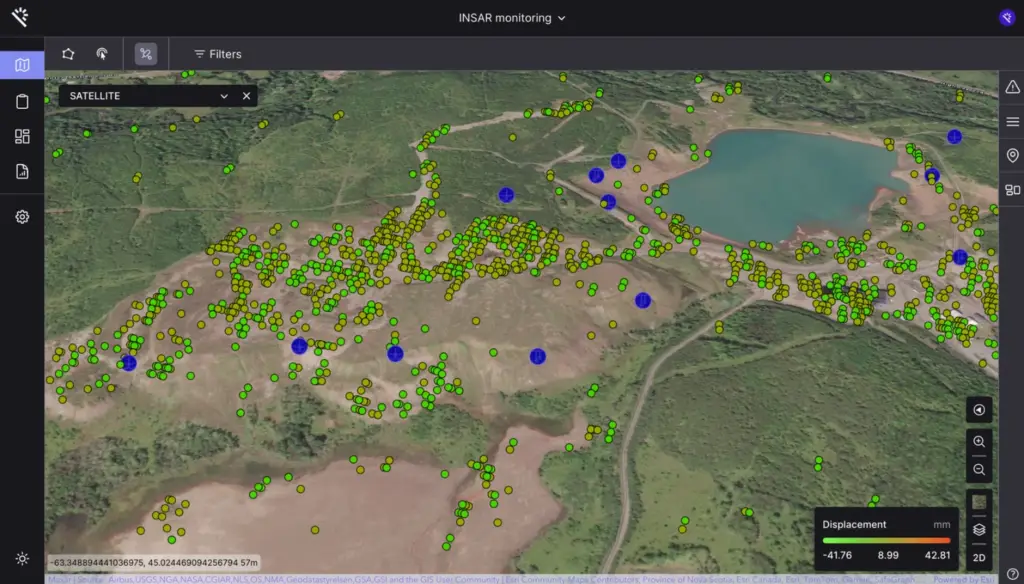
Task: Open the clipboard tasks page
Action: (22, 101)
